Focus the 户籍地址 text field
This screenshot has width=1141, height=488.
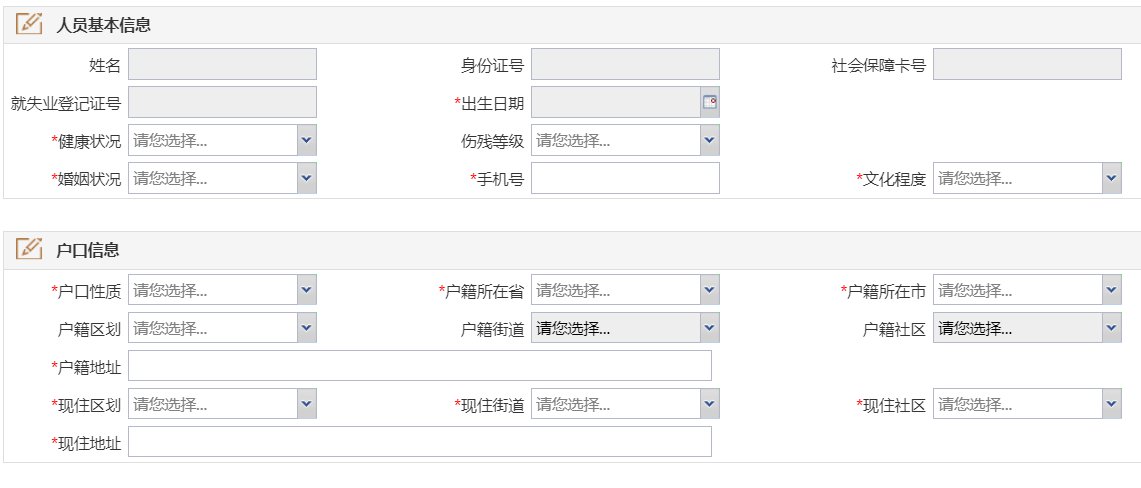420,366
